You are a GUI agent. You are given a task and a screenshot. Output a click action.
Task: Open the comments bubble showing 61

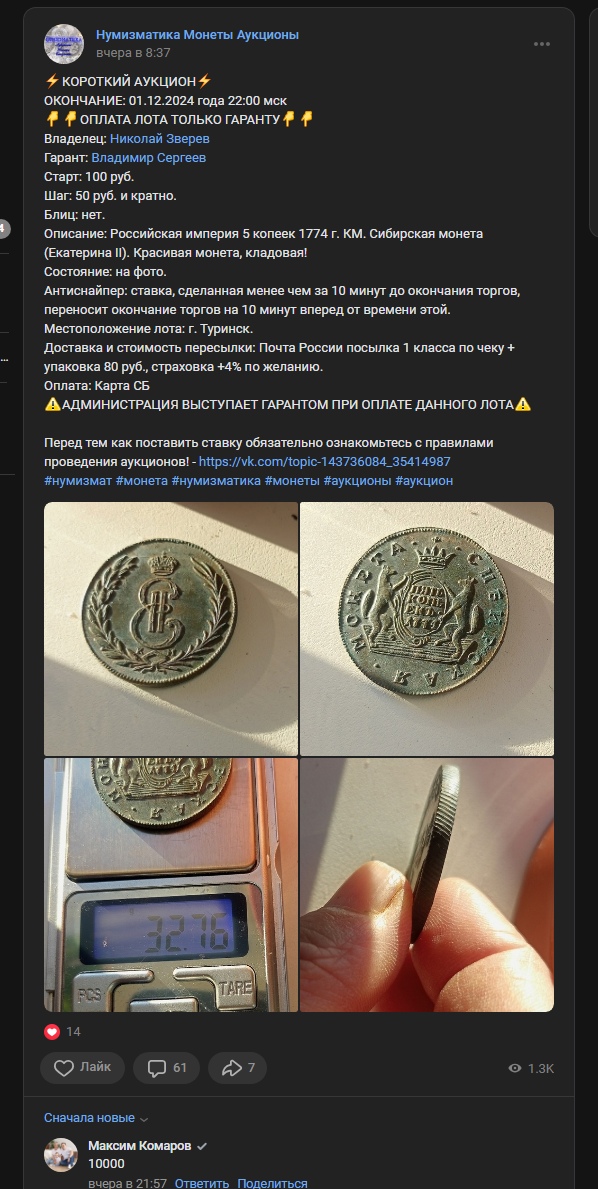pyautogui.click(x=167, y=1068)
